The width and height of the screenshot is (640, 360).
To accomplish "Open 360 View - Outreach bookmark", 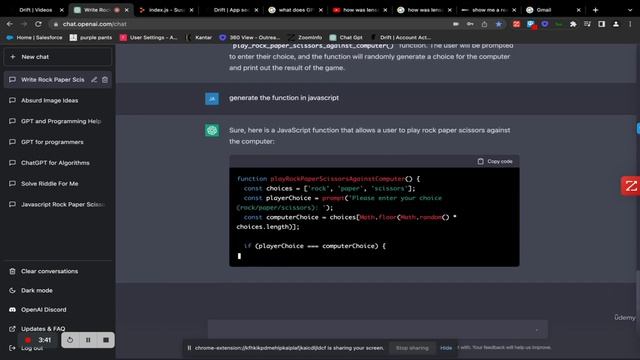I will [x=249, y=37].
